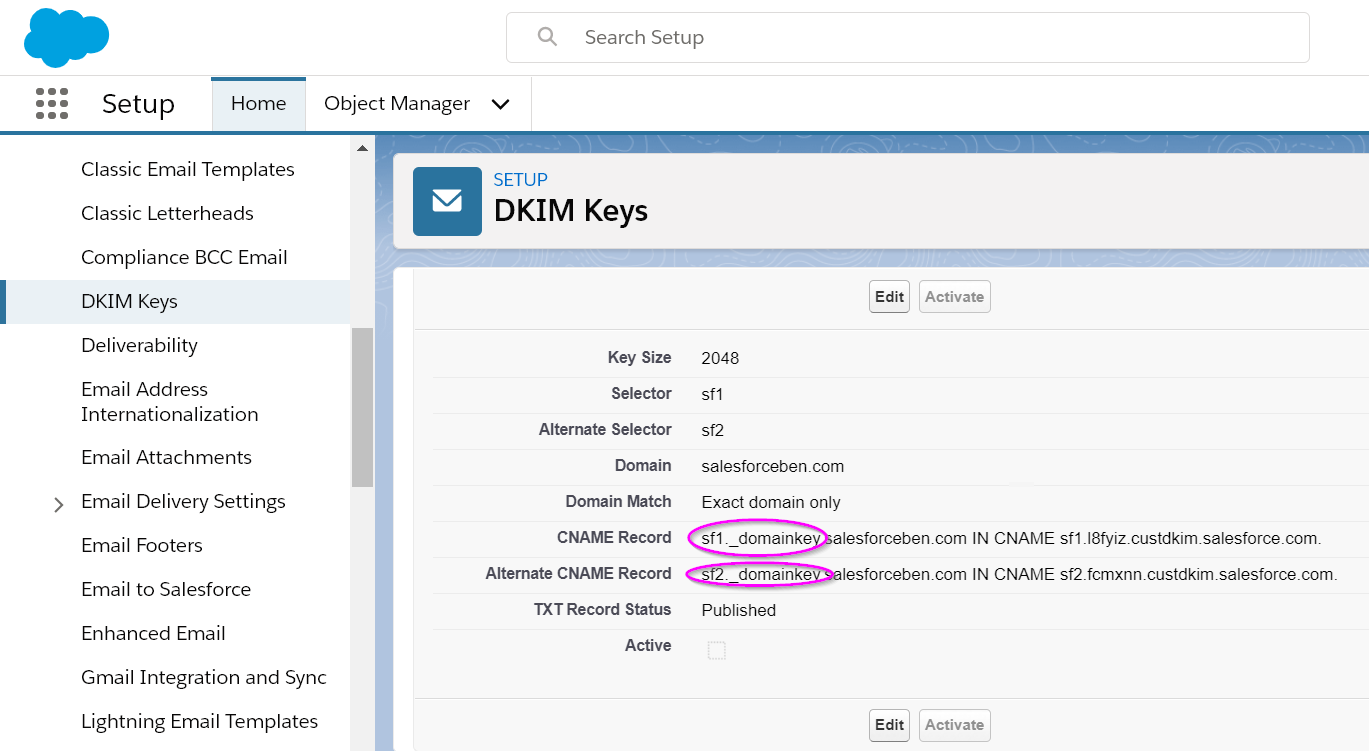Click the bottom Edit button
Viewport: 1369px width, 751px height.
[x=889, y=725]
